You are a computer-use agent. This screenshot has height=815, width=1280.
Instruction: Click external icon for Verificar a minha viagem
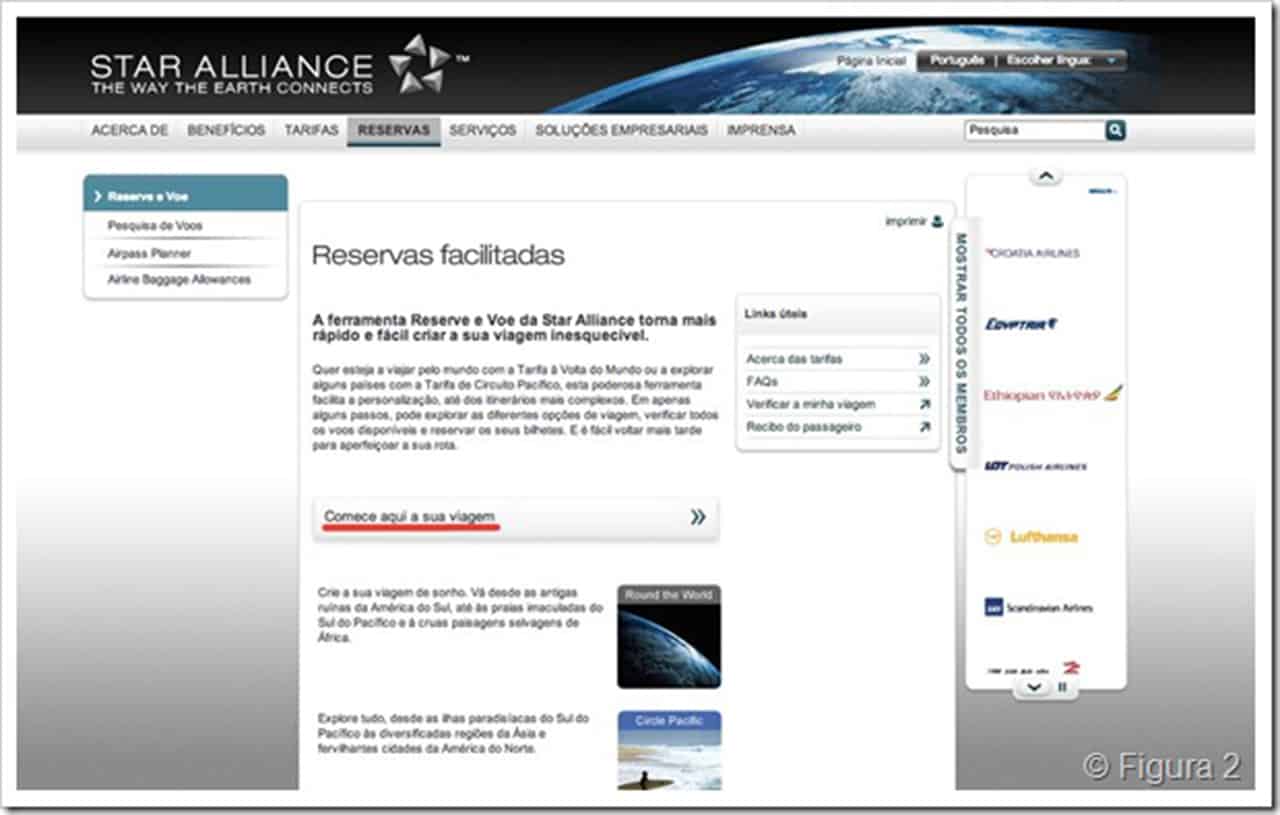tap(924, 404)
